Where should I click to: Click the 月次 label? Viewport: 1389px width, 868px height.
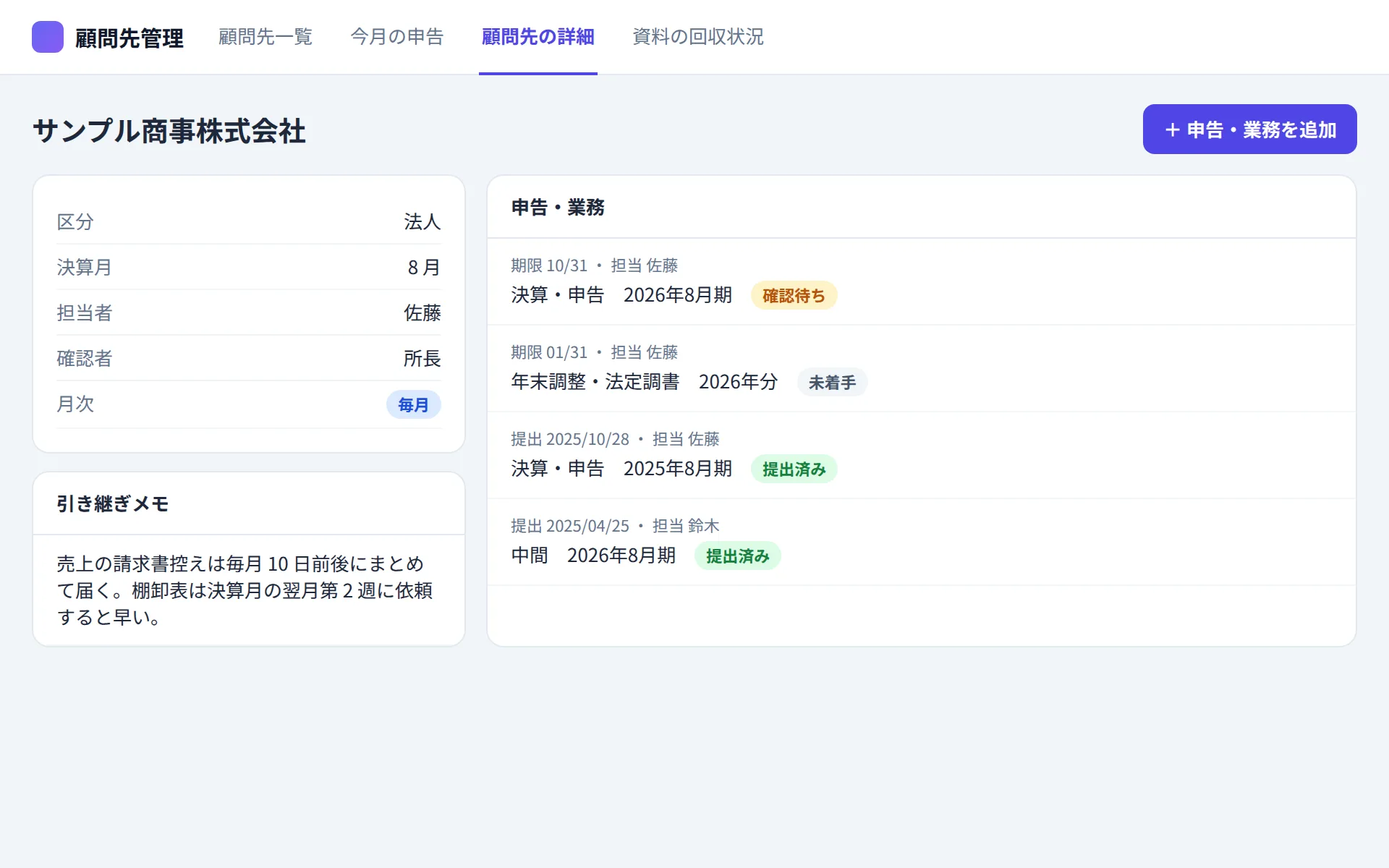75,404
